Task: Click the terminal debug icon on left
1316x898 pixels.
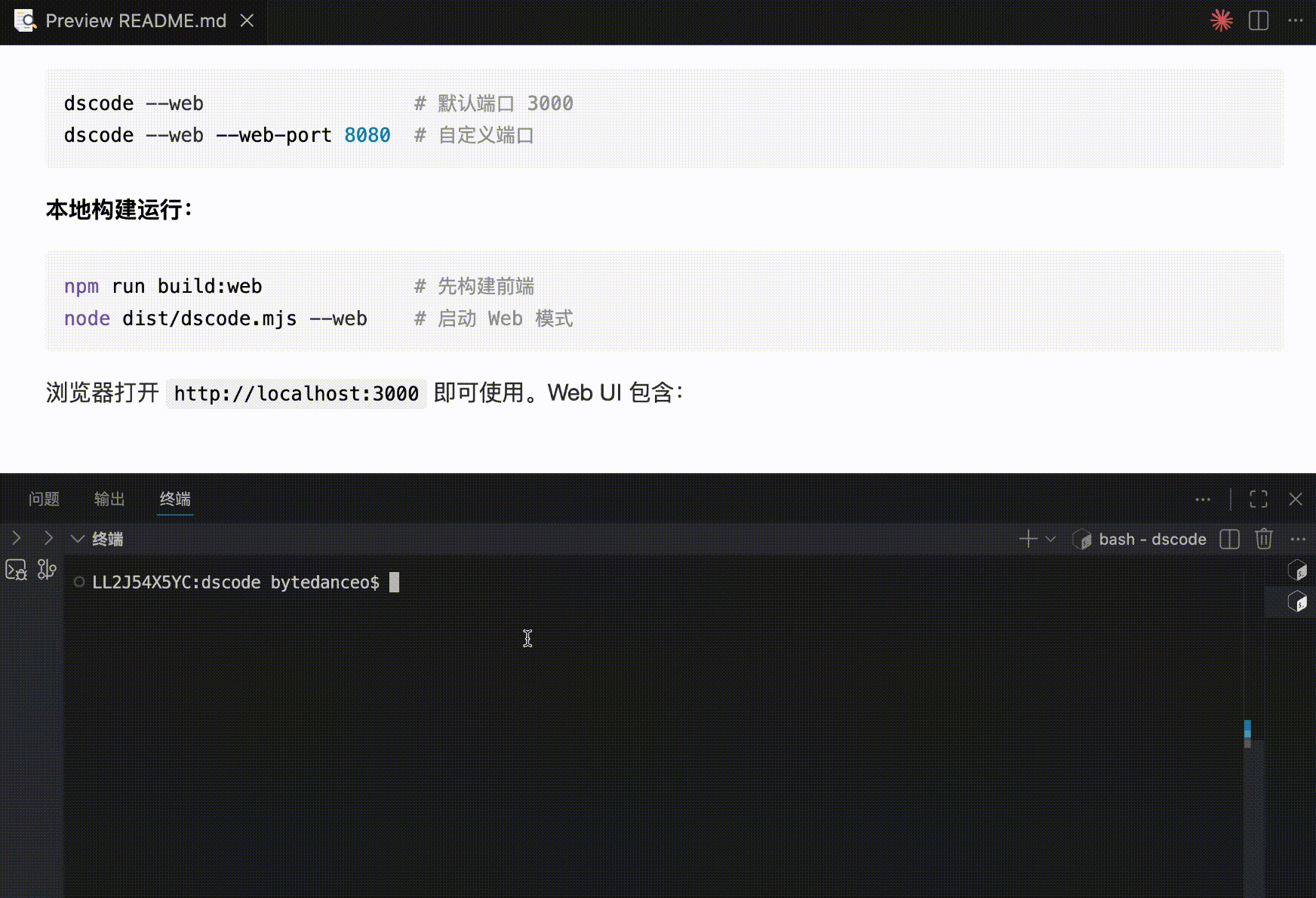Action: point(16,570)
